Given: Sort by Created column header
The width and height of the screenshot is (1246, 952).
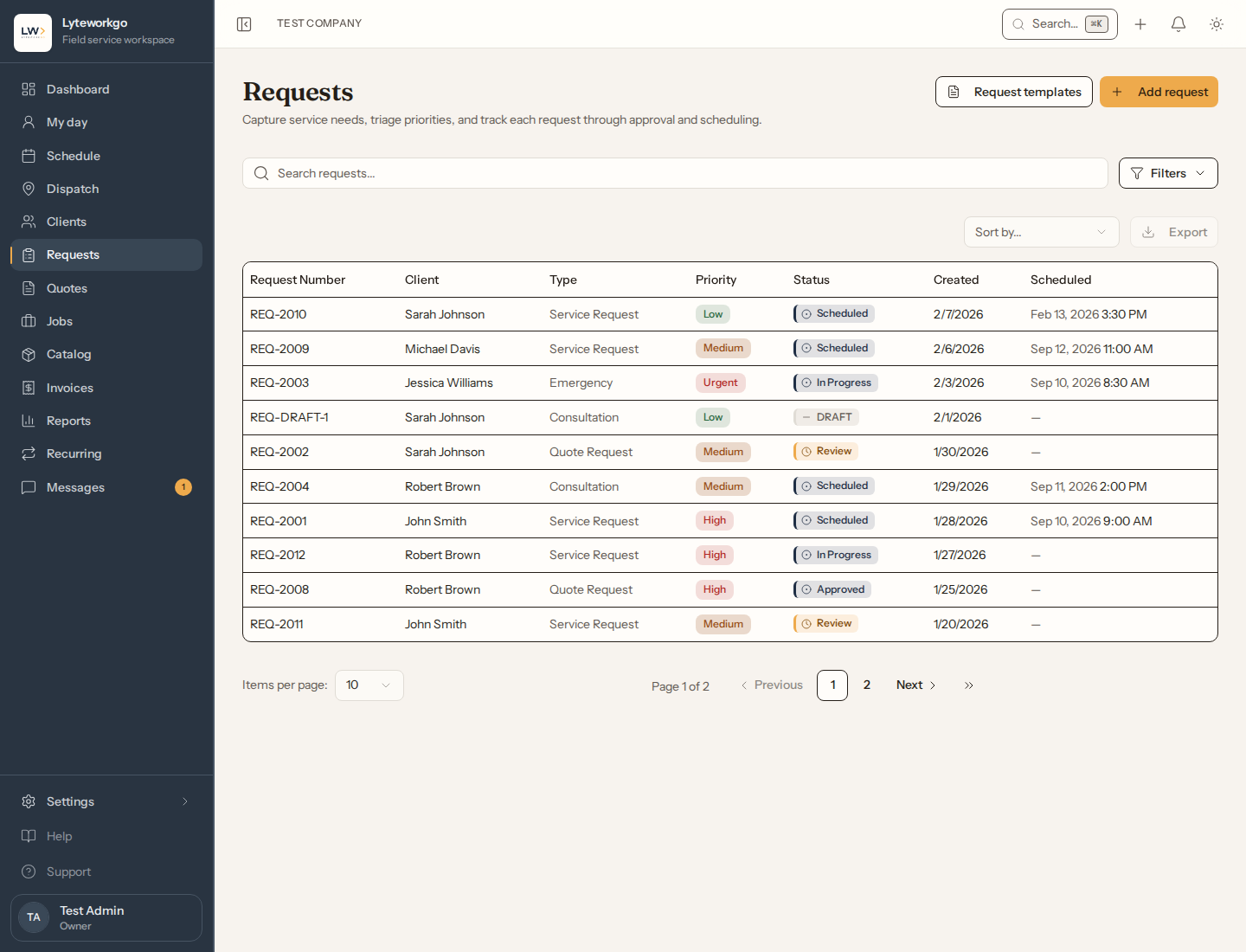Looking at the screenshot, I should click(956, 280).
